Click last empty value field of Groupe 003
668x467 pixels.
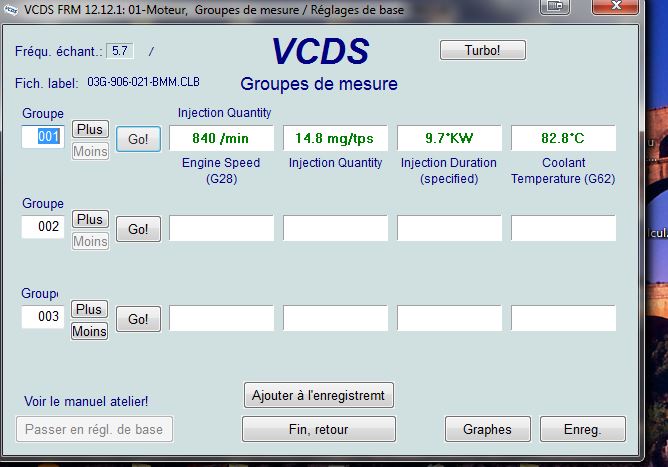click(563, 318)
